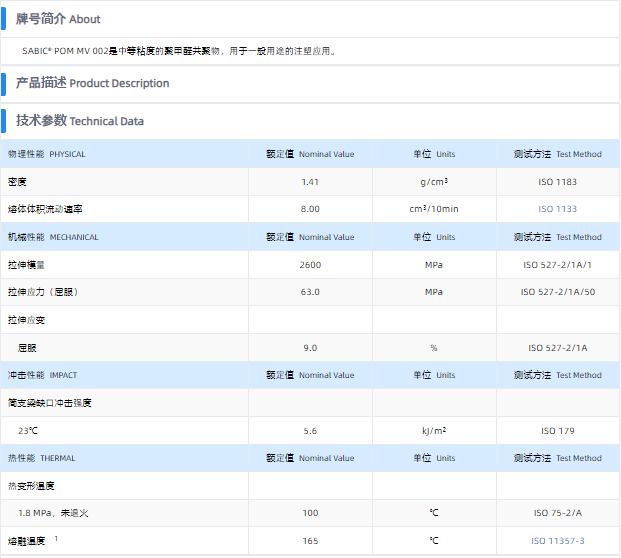Click the 冲击性能 IMPACT header label

(x=42, y=375)
